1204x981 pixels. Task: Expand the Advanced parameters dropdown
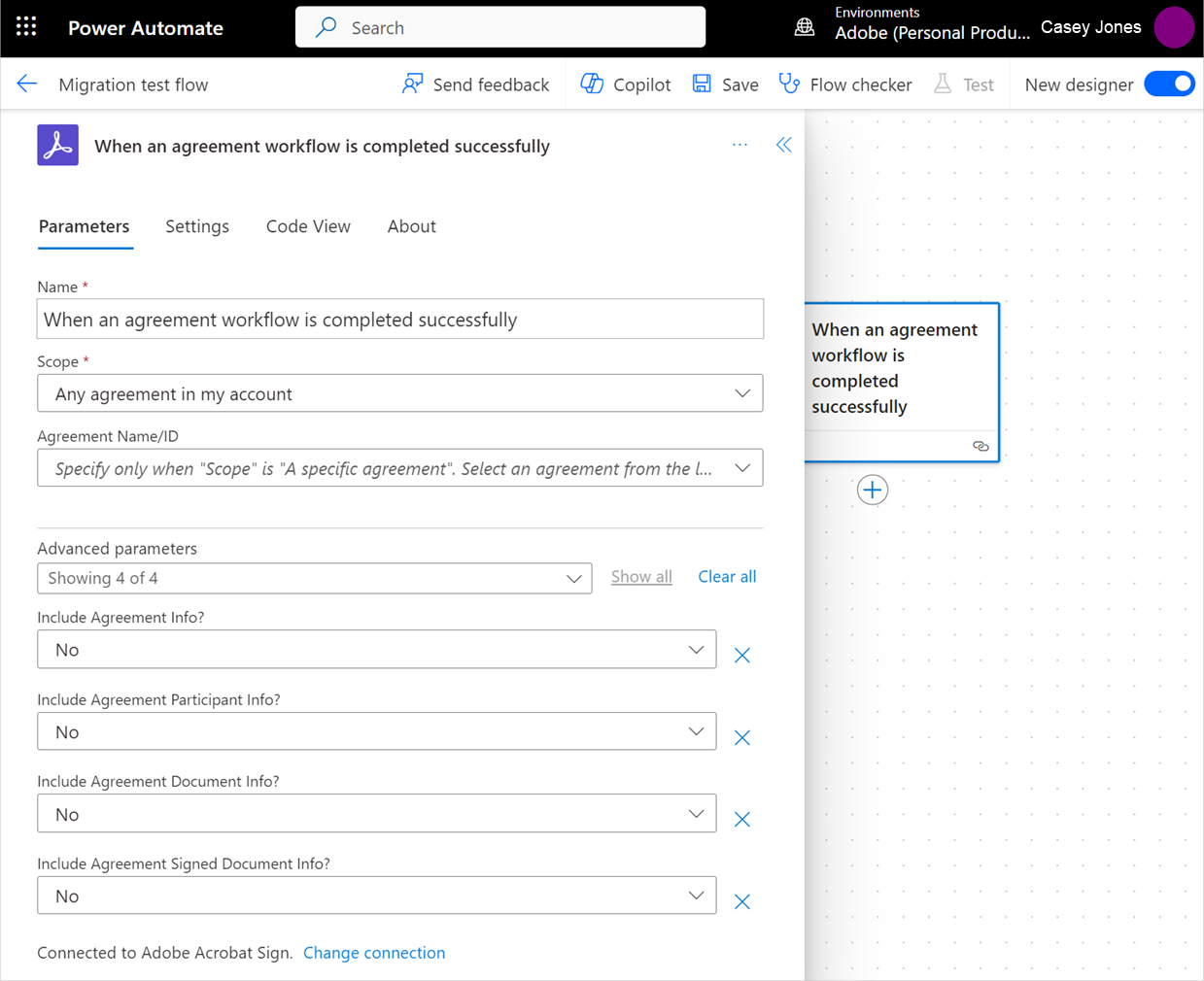(572, 578)
